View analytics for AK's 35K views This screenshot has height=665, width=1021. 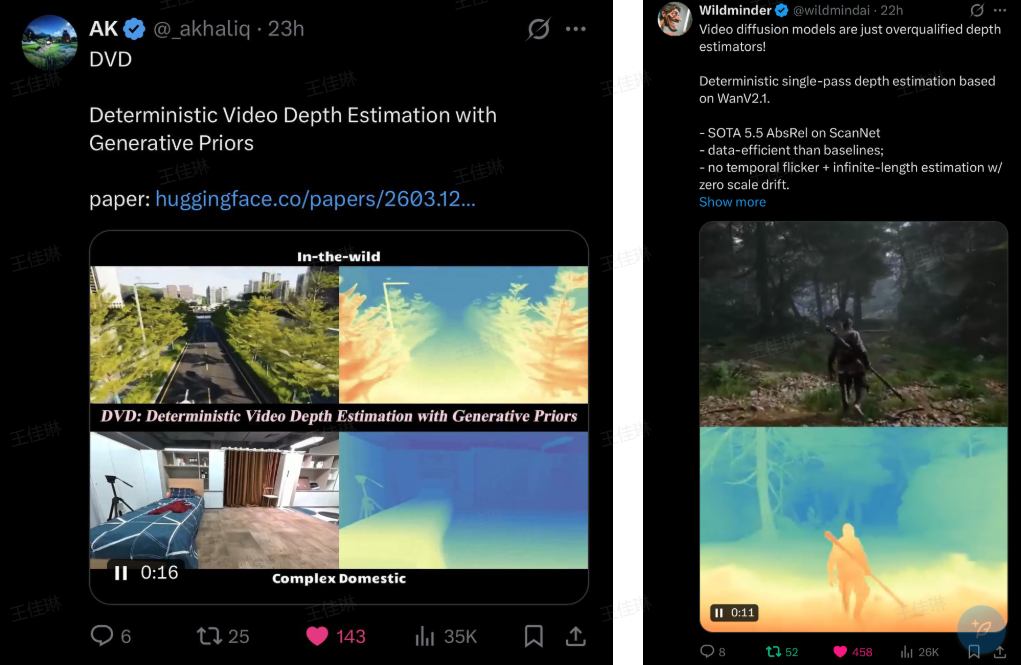coord(446,636)
